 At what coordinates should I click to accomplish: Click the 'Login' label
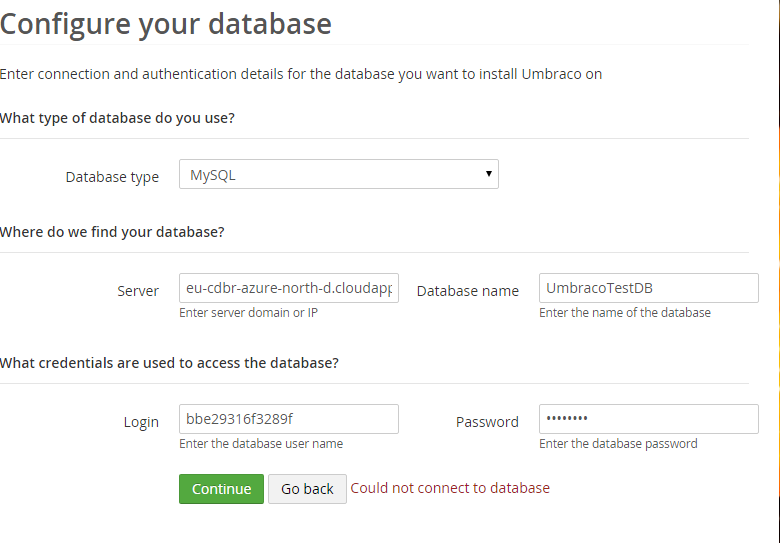[141, 422]
